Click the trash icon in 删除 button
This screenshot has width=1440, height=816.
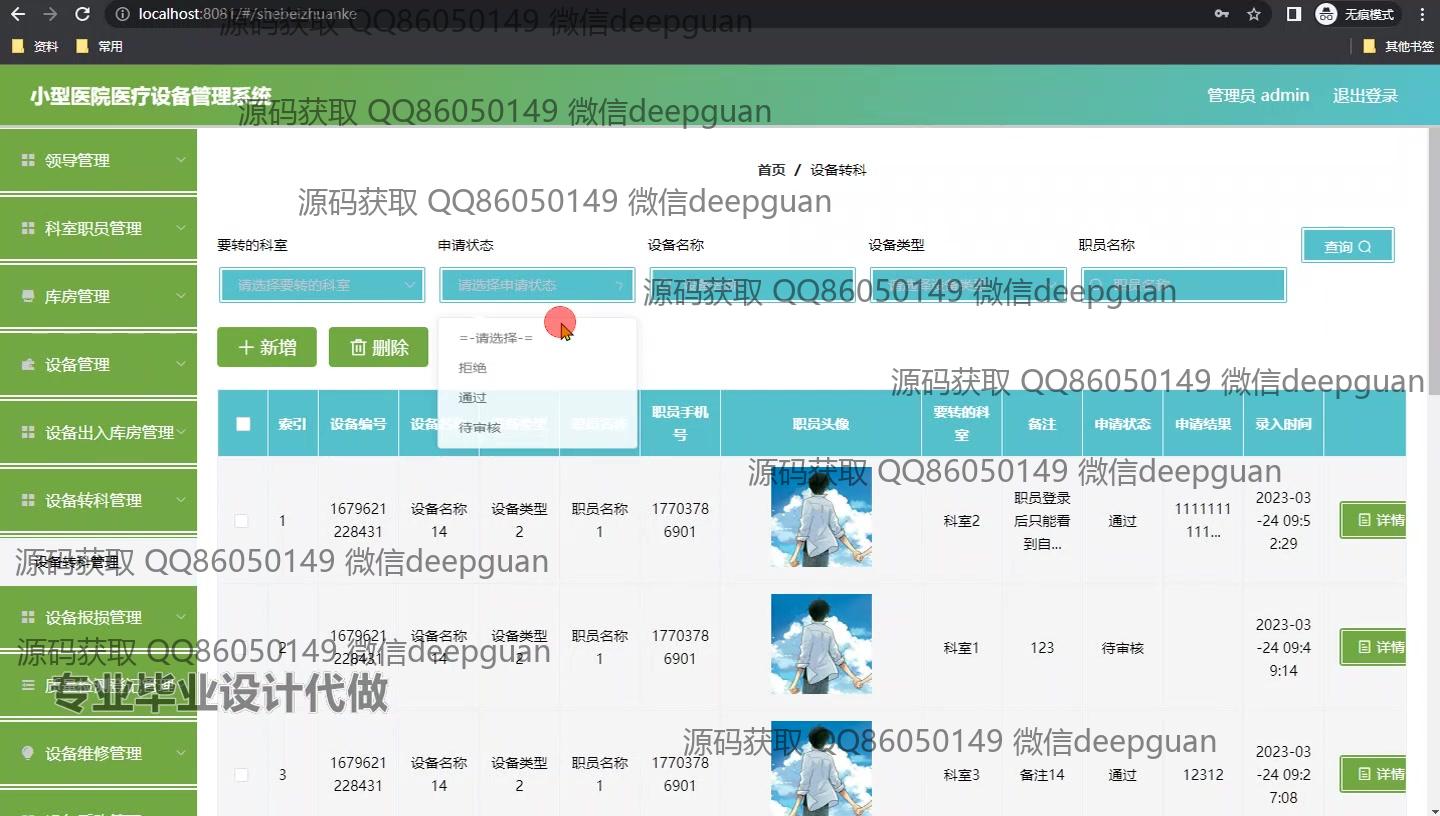[x=358, y=347]
